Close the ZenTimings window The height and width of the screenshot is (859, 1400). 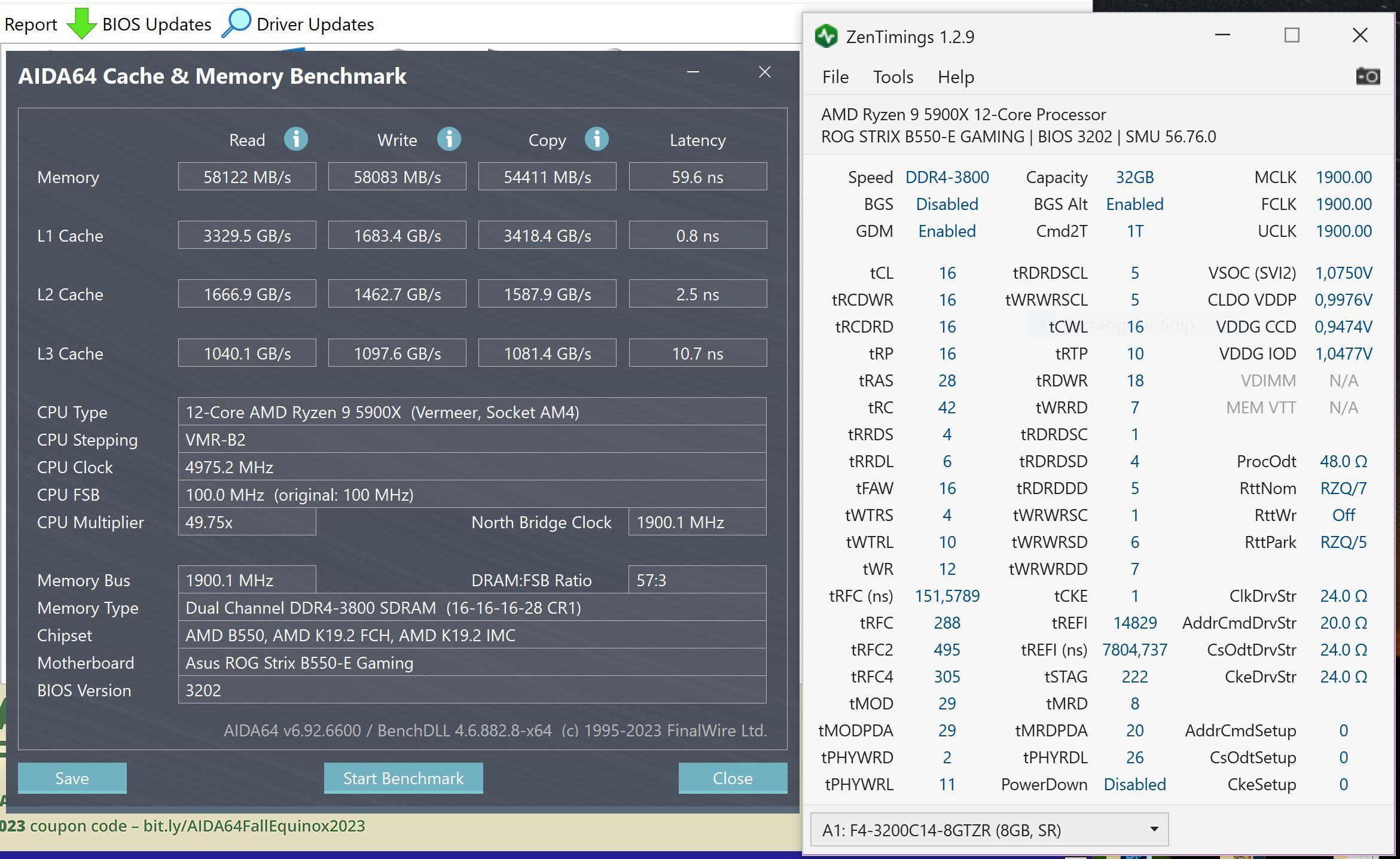tap(1360, 35)
